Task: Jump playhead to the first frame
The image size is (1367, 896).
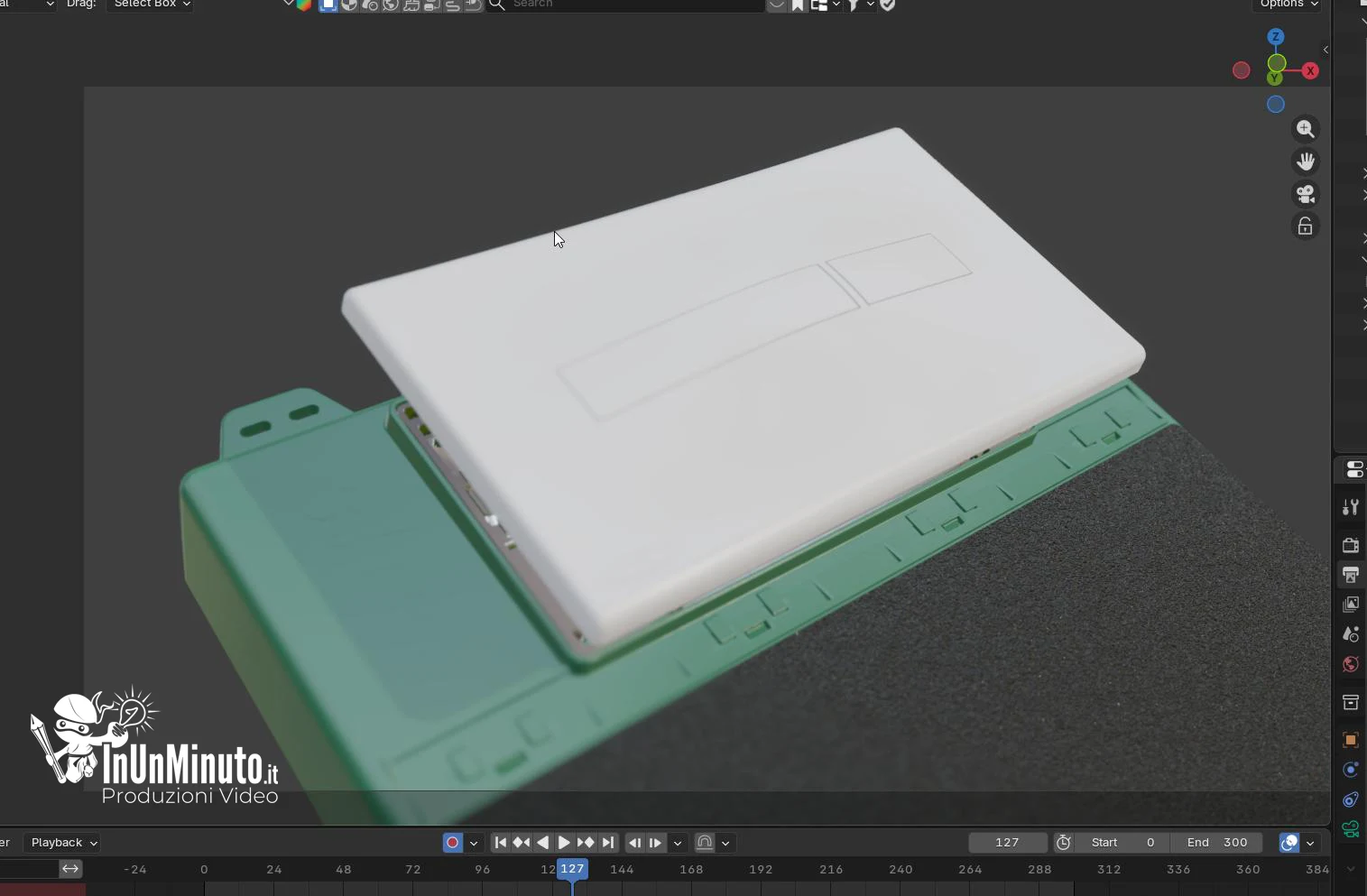Action: (502, 842)
